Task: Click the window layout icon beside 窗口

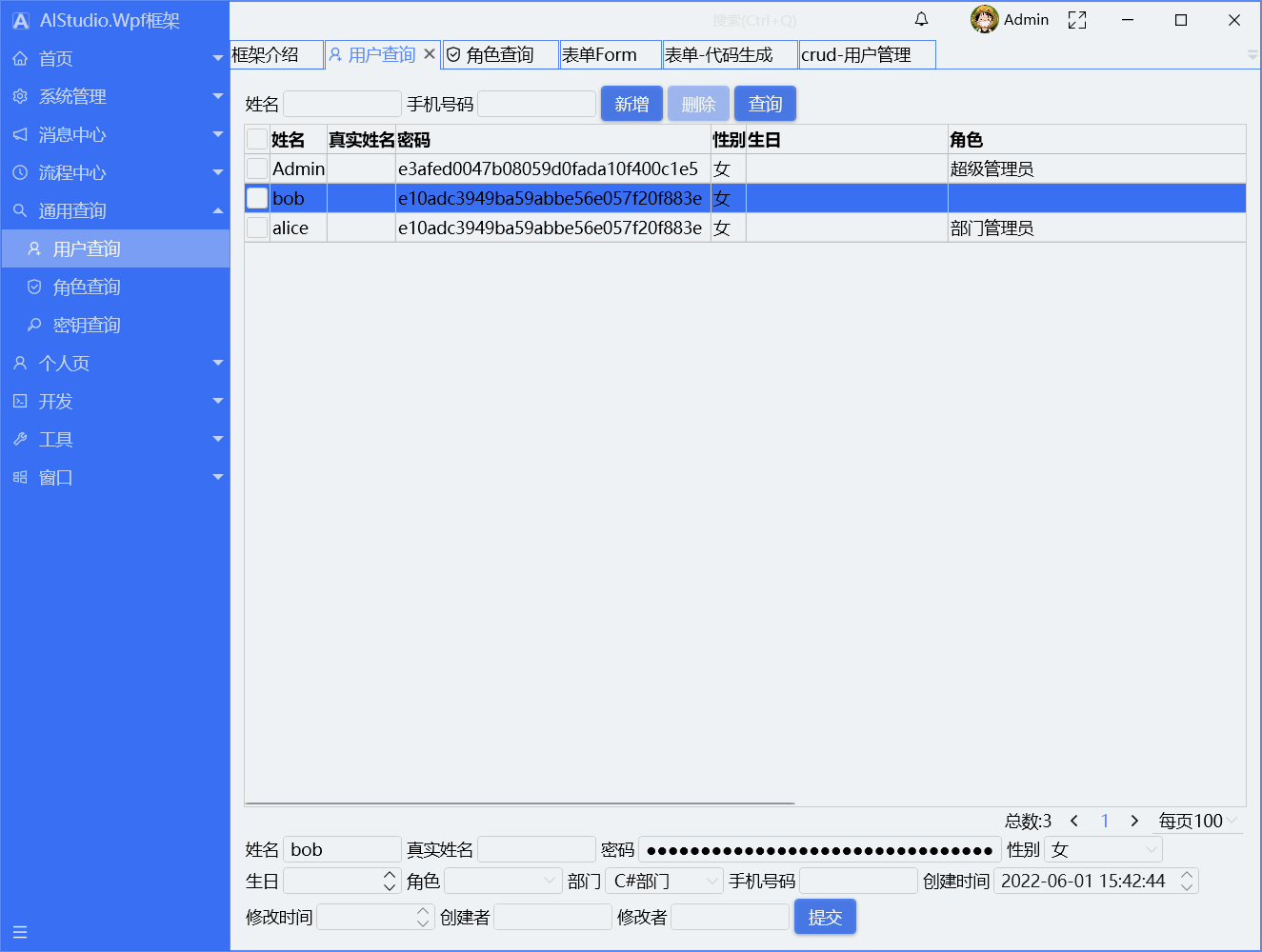Action: point(20,477)
